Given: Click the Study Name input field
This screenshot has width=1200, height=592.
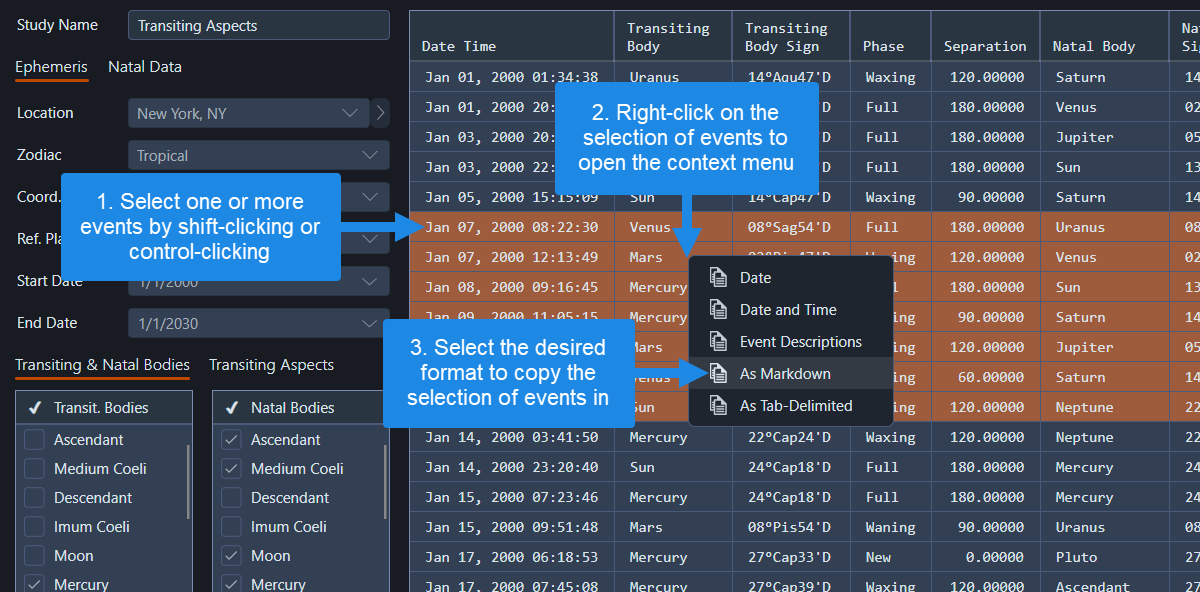Looking at the screenshot, I should 258,24.
